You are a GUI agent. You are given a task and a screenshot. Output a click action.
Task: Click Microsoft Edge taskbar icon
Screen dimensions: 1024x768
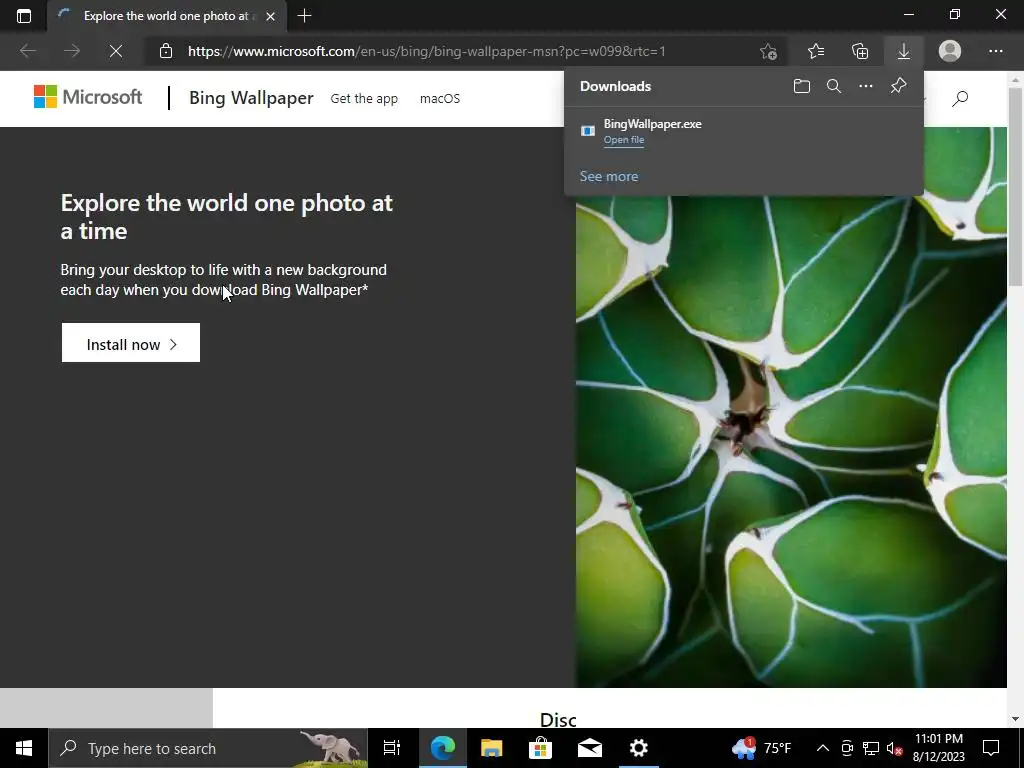(442, 748)
